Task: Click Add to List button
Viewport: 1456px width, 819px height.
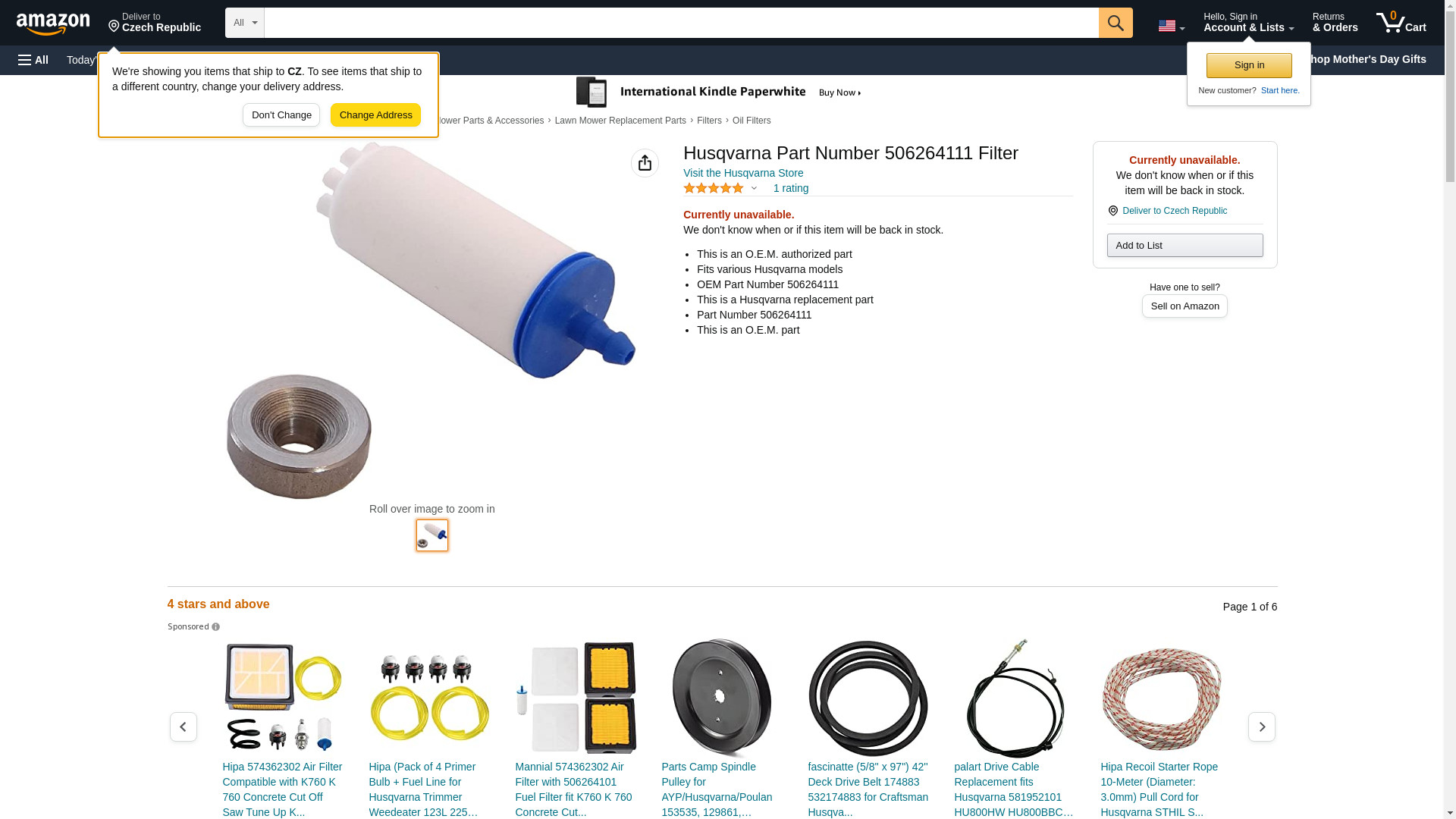Action: point(1185,245)
